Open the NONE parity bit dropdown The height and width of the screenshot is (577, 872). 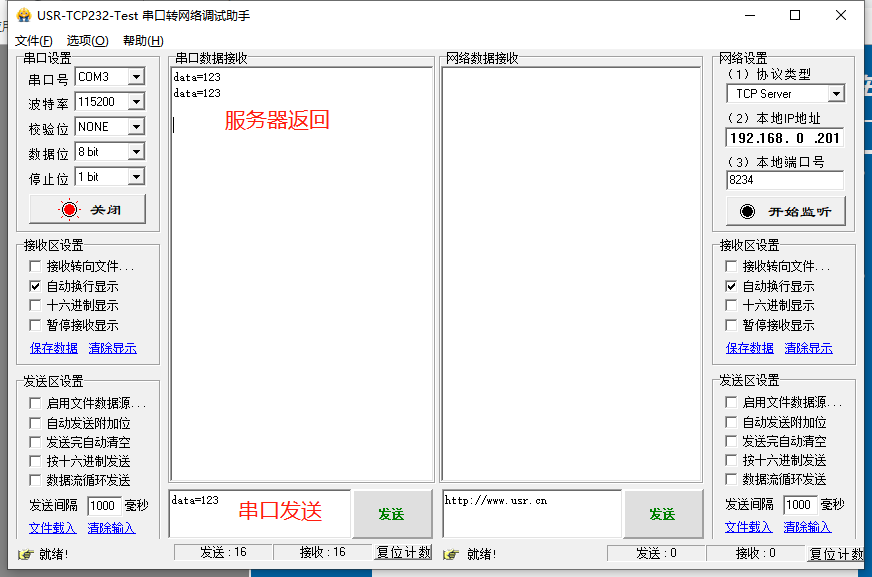coord(136,127)
